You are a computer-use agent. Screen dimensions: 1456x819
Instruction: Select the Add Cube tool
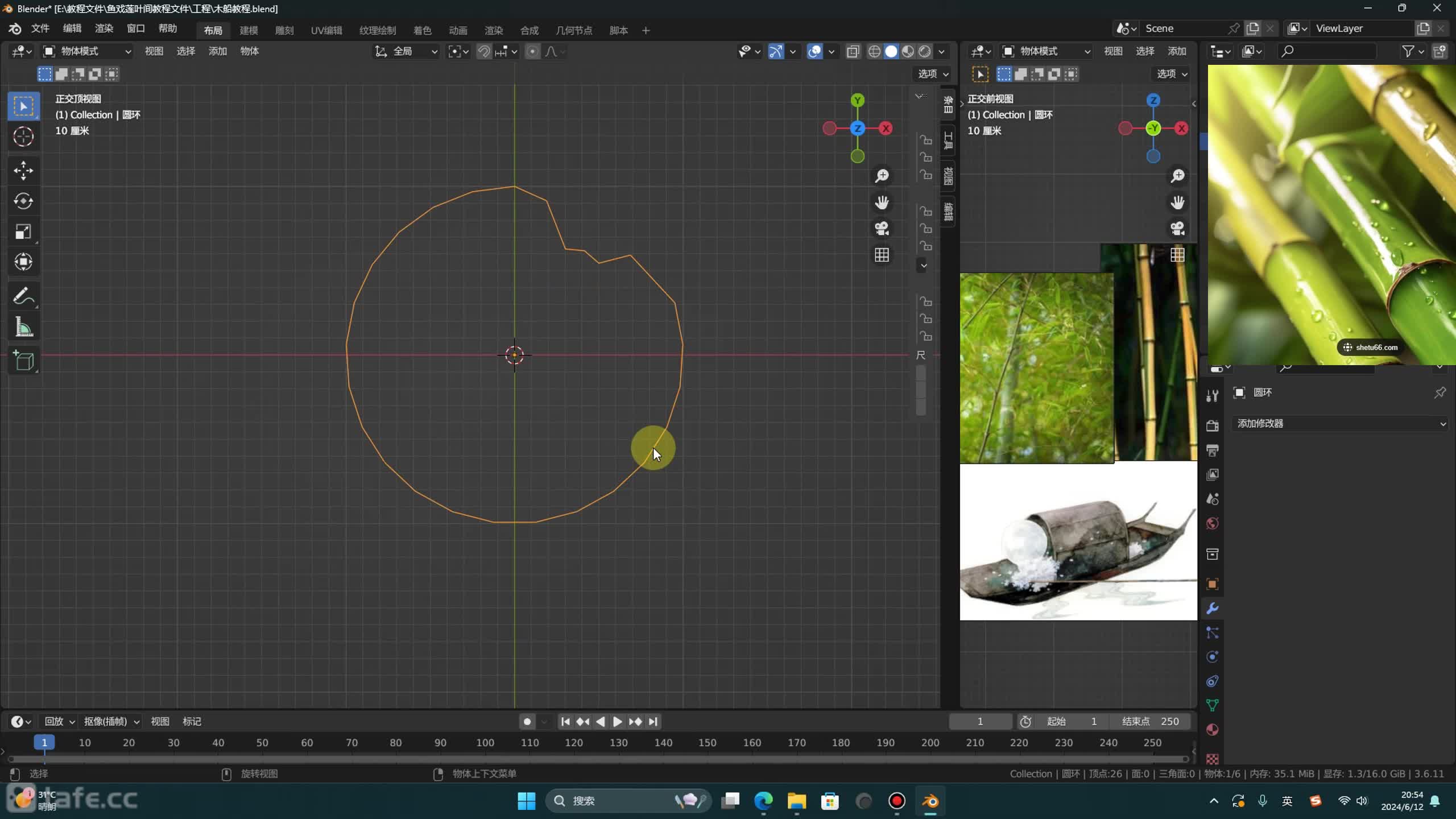click(23, 361)
